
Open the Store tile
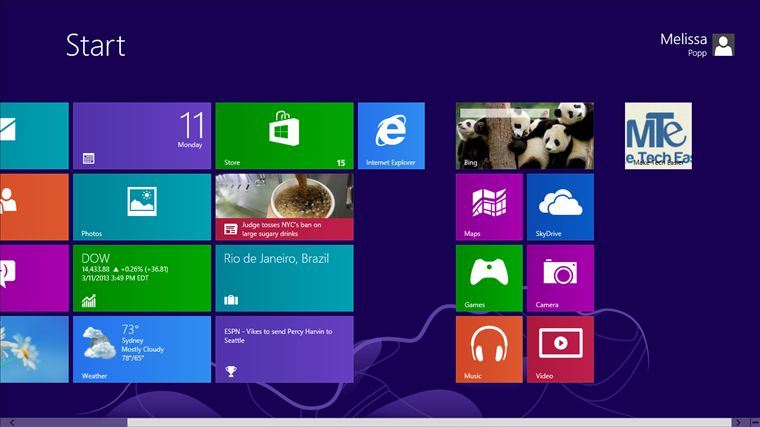[x=284, y=135]
